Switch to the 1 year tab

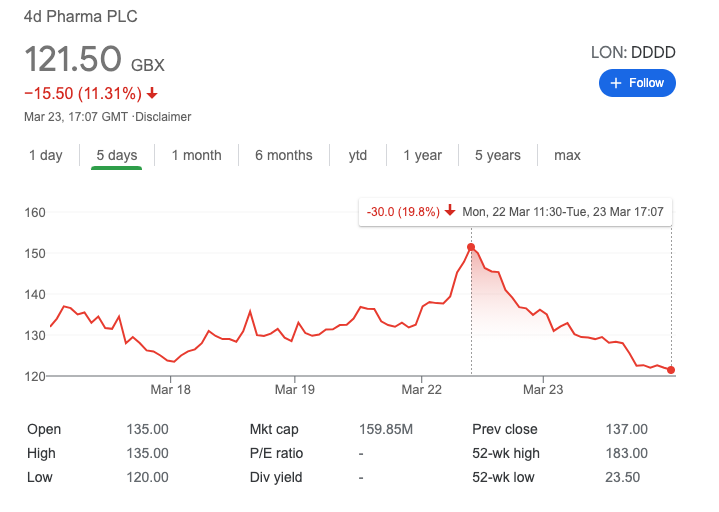pyautogui.click(x=422, y=155)
